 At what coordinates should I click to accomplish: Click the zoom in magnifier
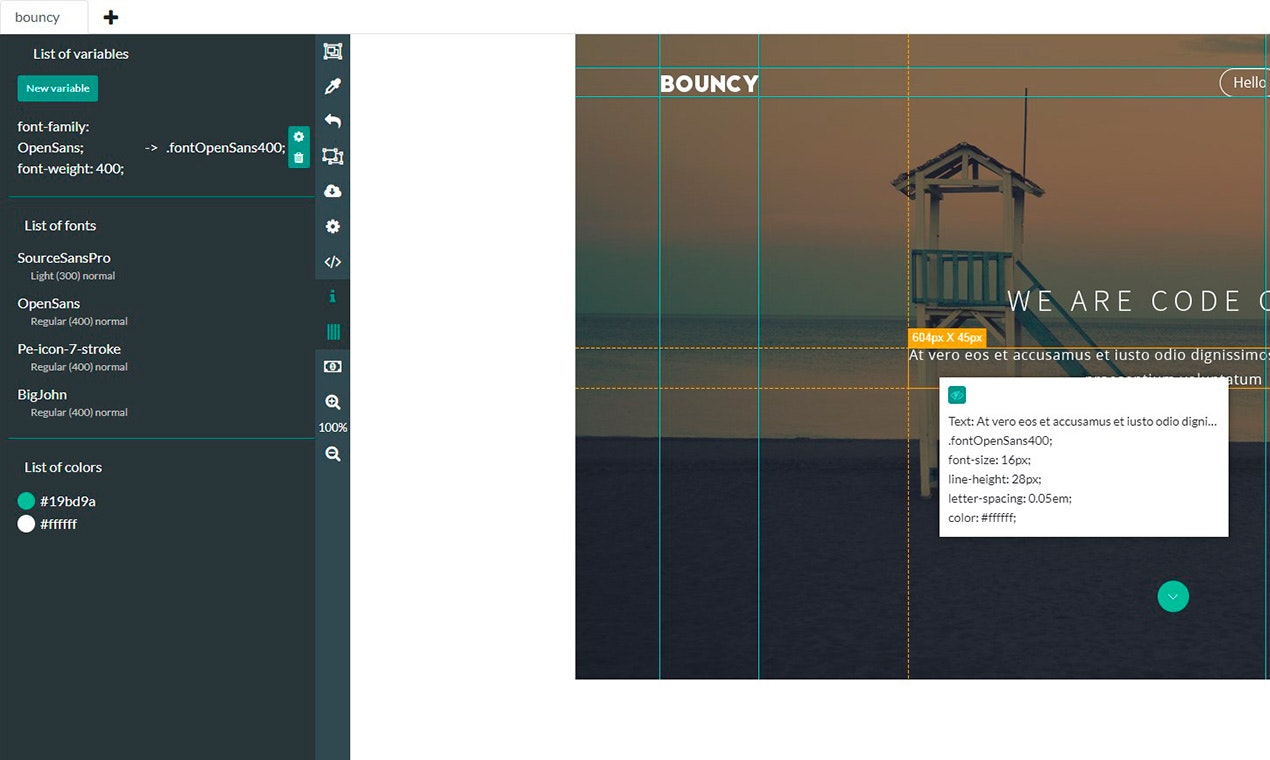(333, 402)
